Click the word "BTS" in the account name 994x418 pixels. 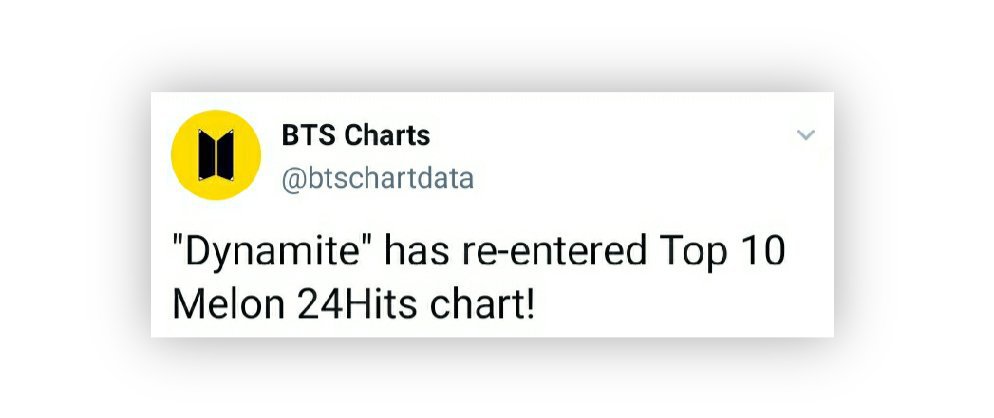coord(307,135)
